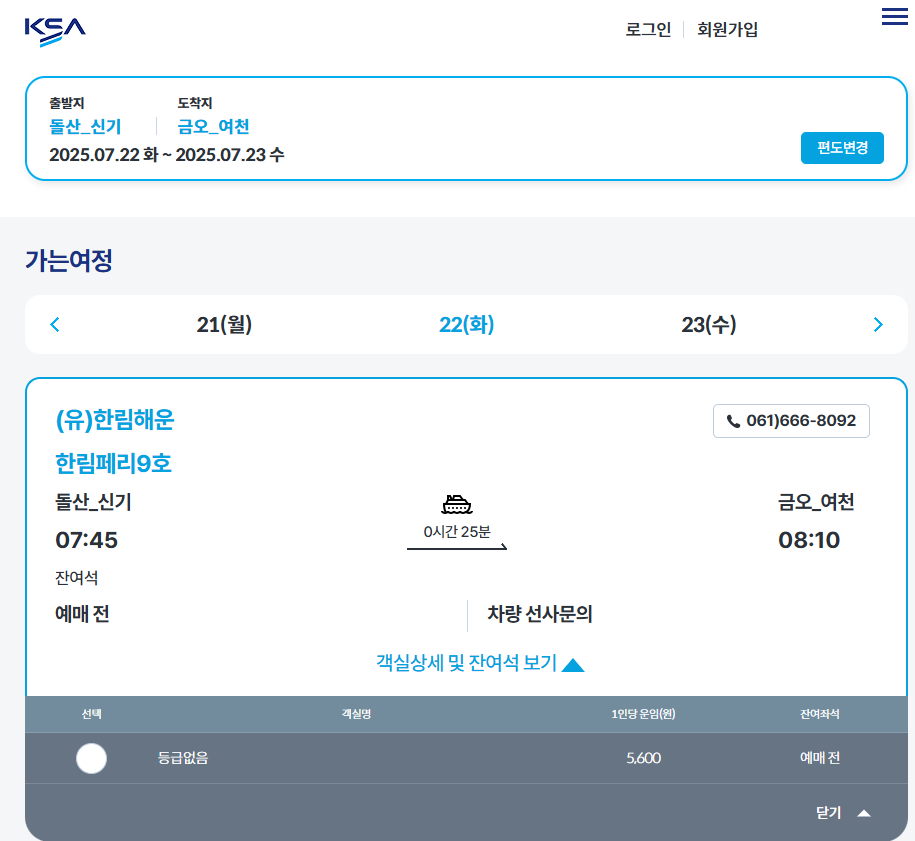Image resolution: width=915 pixels, height=841 pixels.
Task: Click the 예매 전 cell in the table
Action: point(820,758)
